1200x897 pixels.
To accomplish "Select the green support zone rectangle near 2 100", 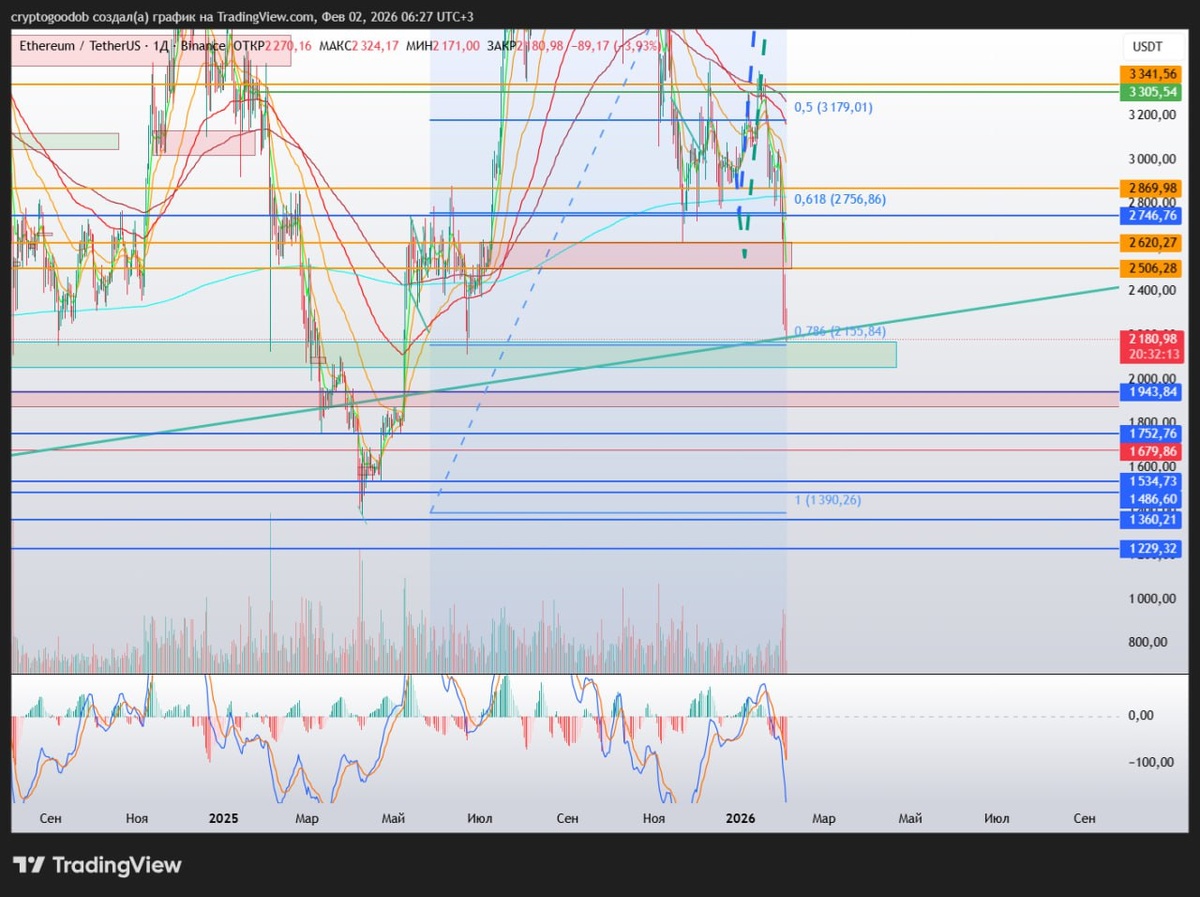I will pyautogui.click(x=453, y=354).
